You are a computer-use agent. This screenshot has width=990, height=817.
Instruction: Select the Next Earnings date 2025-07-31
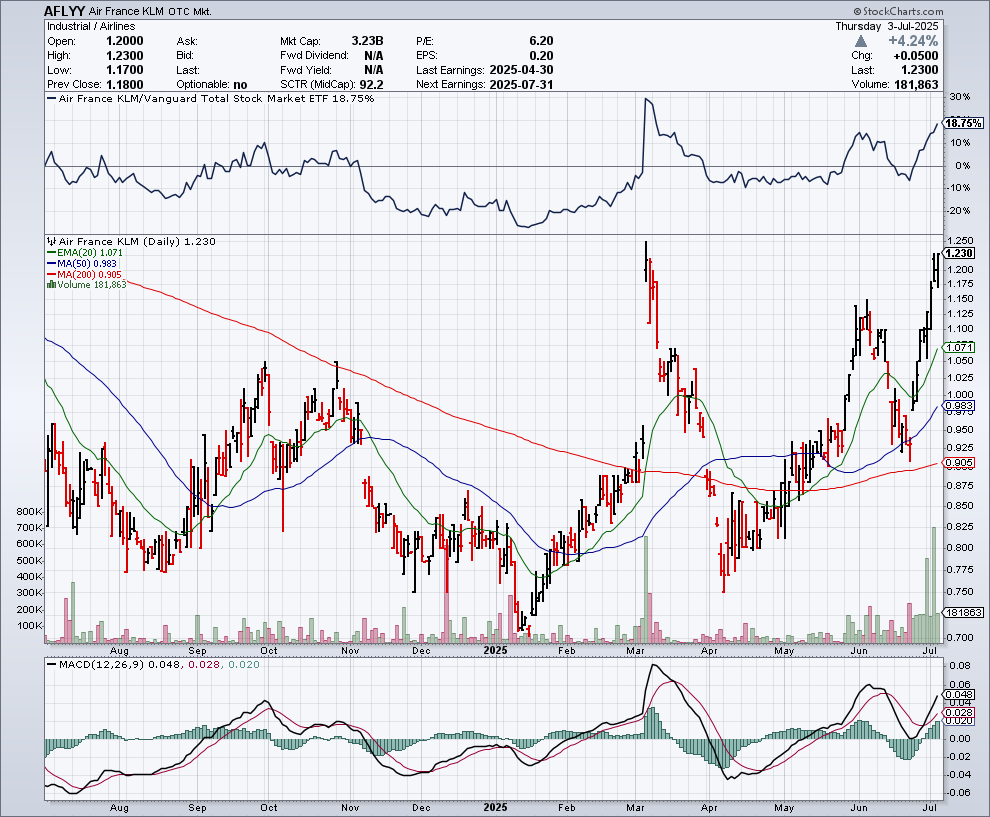[521, 85]
